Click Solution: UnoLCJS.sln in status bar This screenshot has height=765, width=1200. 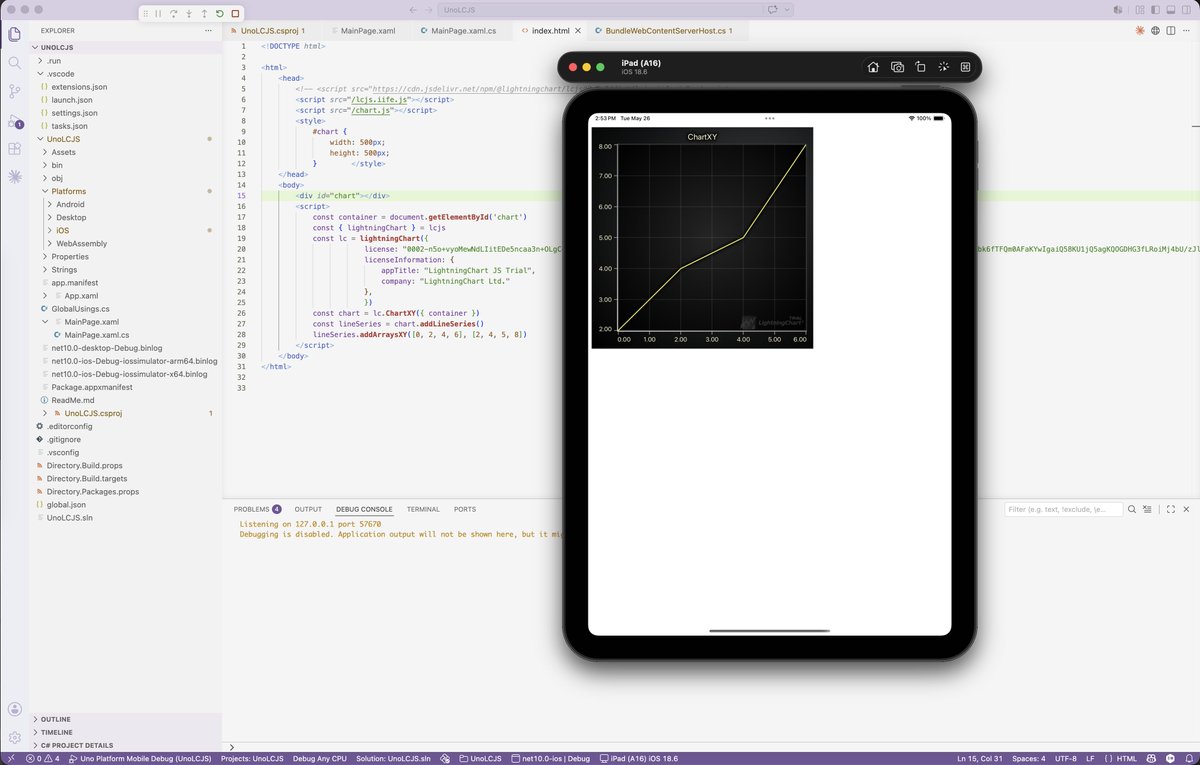[393, 759]
